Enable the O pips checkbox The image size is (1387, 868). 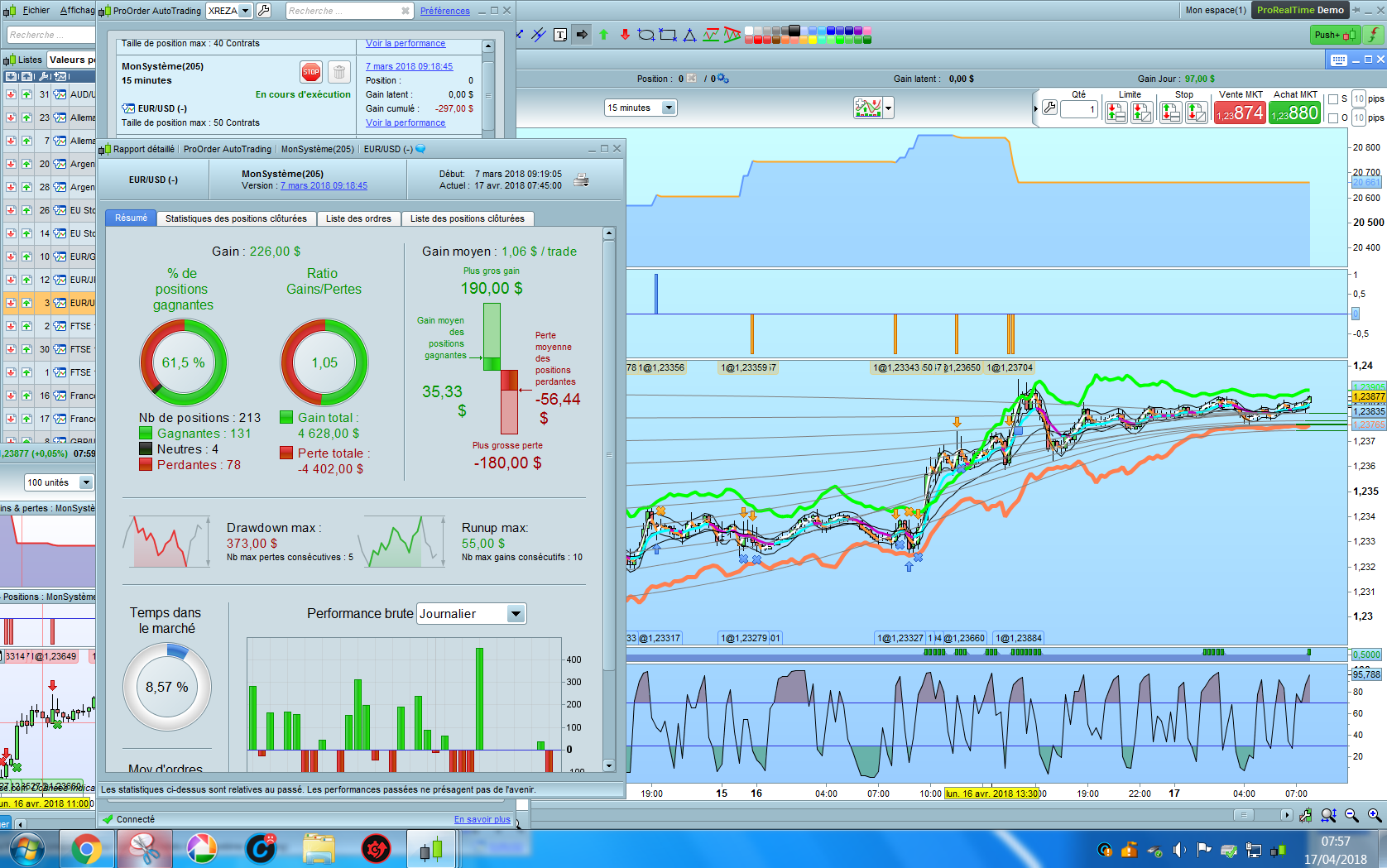[x=1332, y=118]
